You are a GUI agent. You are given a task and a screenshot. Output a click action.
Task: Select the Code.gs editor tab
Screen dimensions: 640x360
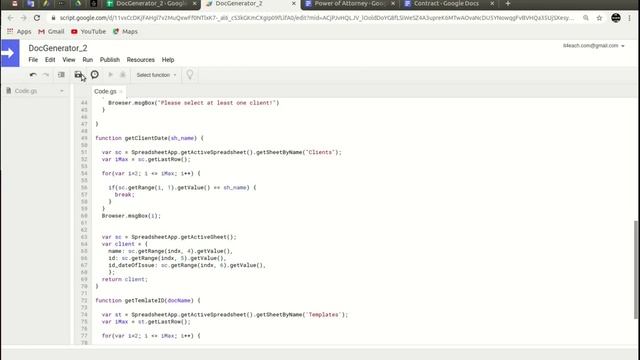[x=105, y=91]
